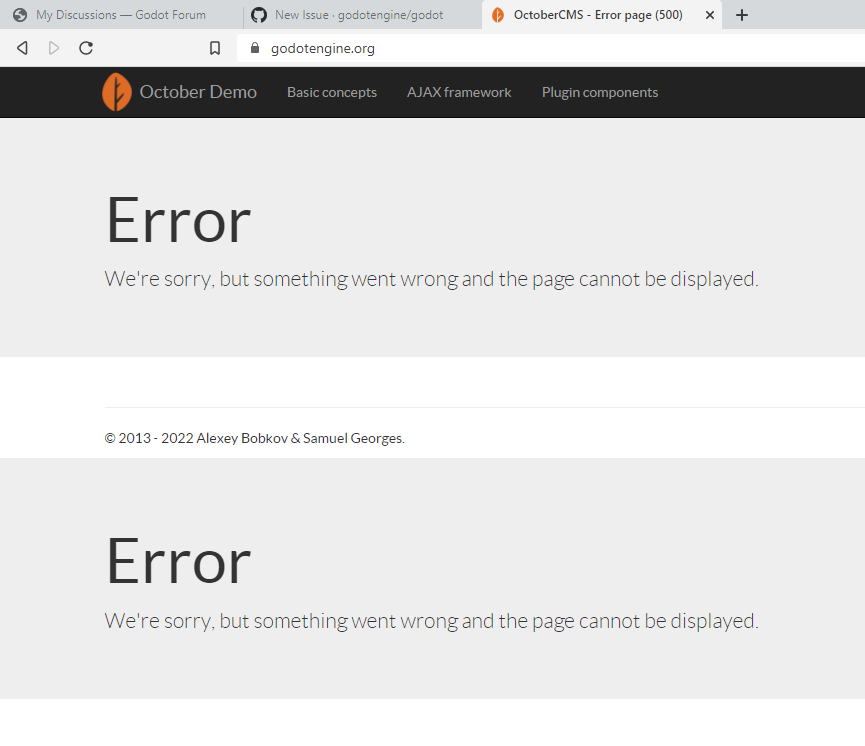Click the large Error heading
Viewport: 865px width, 746px height.
pyautogui.click(x=177, y=220)
